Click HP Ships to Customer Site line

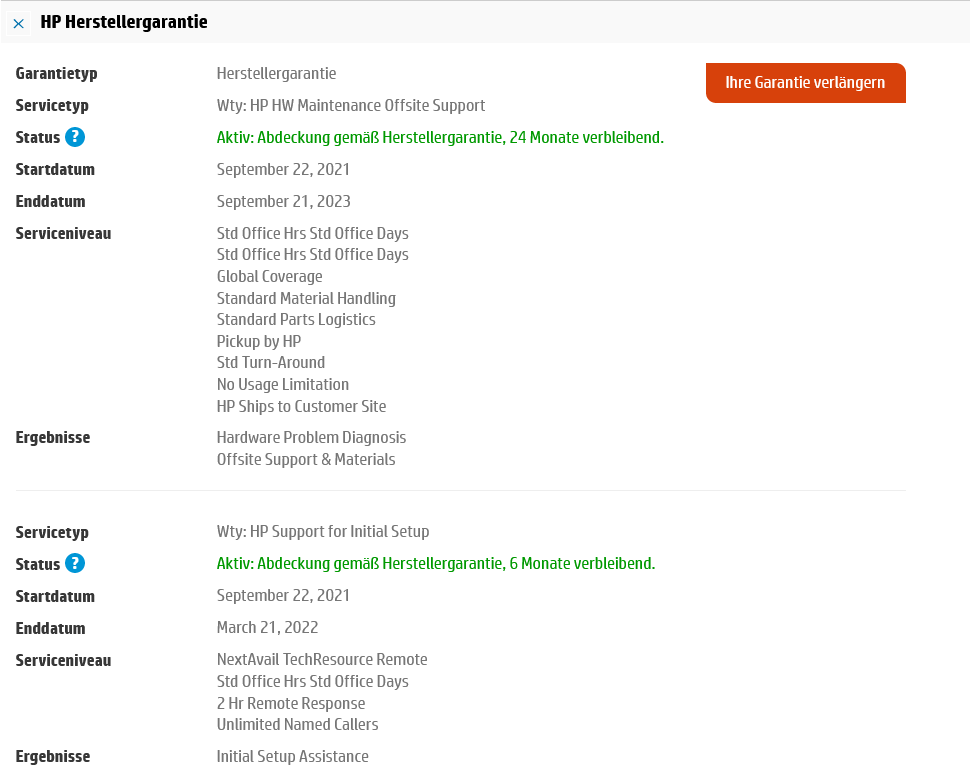(301, 406)
